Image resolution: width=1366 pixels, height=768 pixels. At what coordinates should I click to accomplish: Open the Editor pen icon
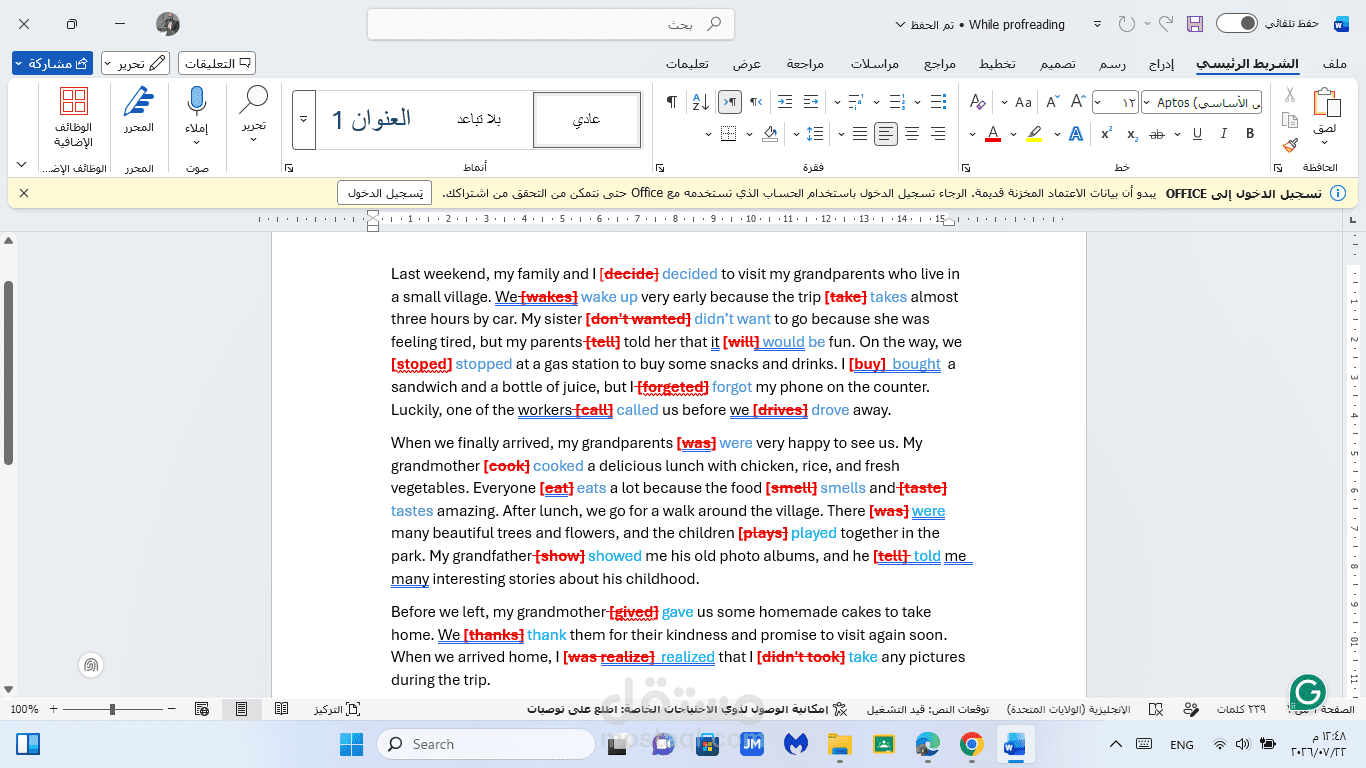click(139, 102)
